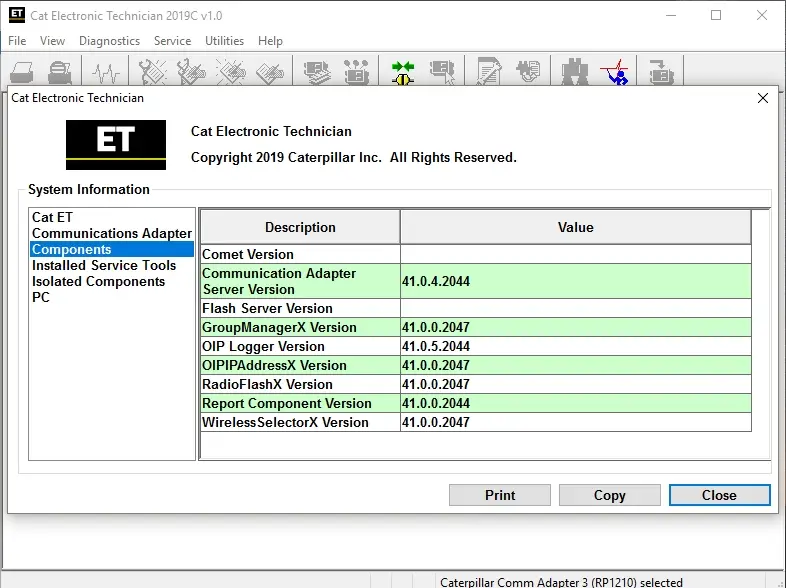Open the Diagnostics menu
The height and width of the screenshot is (588, 786).
109,41
